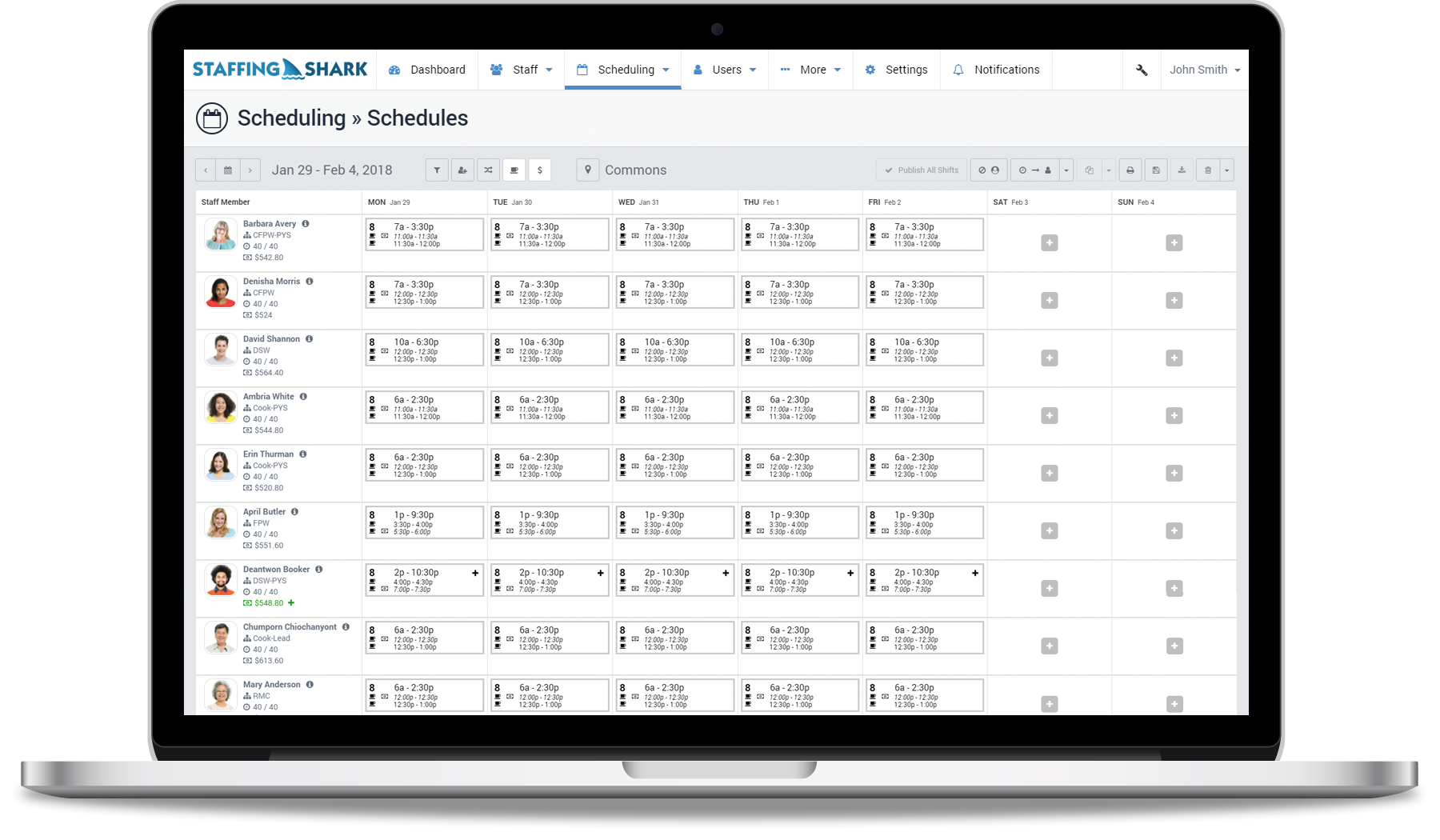Screen dimensions: 1440x840
Task: Click info icon next to Barbara Avery
Action: [306, 224]
